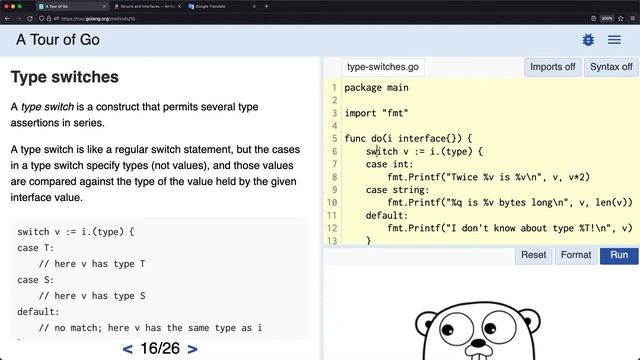Viewport: 640px width, 360px height.
Task: Click the Printf 'Twice %v is %v' line
Action: [489, 177]
